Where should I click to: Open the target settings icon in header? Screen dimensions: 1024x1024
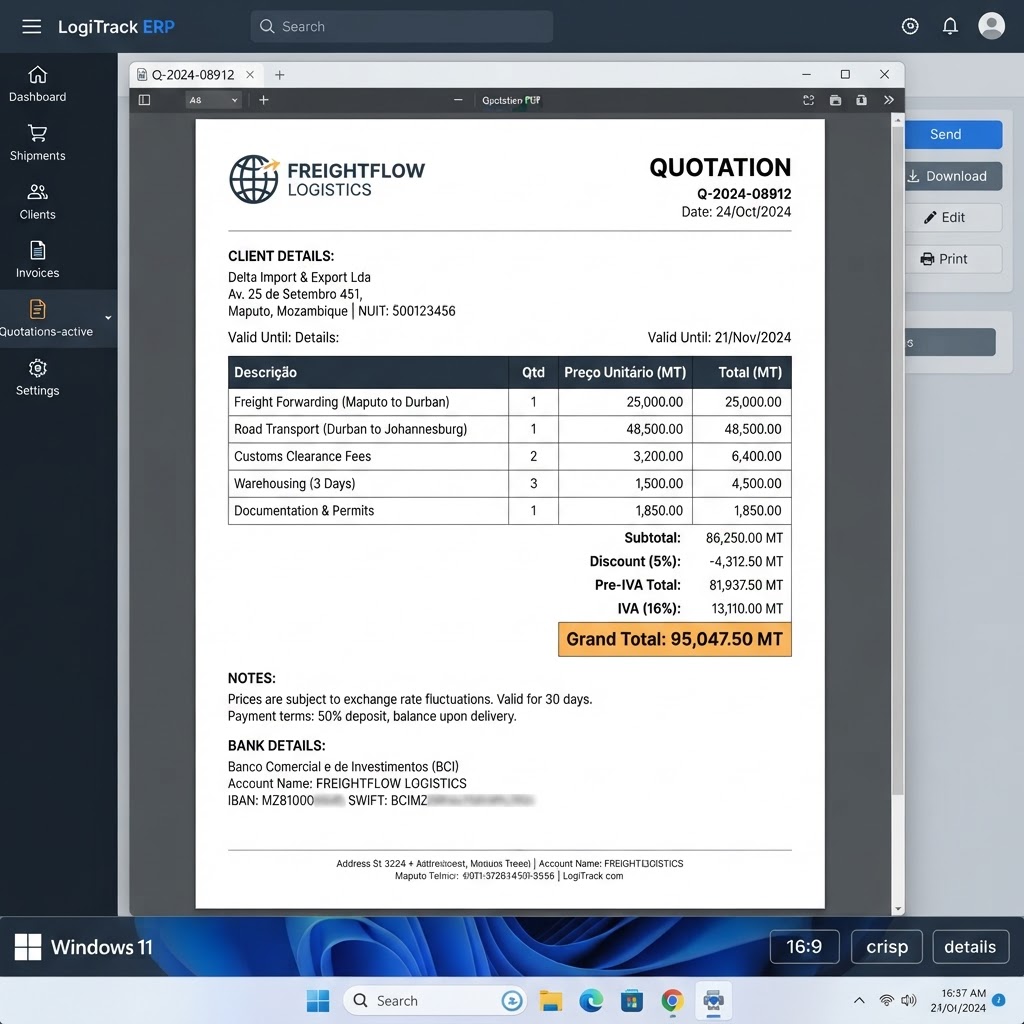point(910,26)
